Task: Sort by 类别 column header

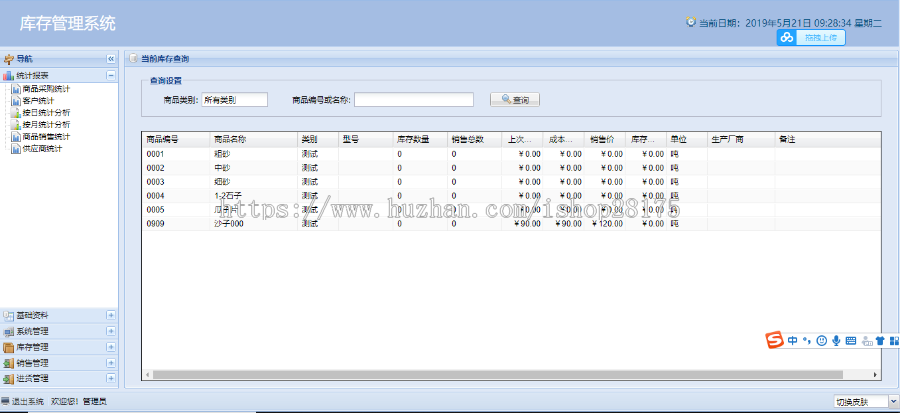Action: tap(318, 139)
